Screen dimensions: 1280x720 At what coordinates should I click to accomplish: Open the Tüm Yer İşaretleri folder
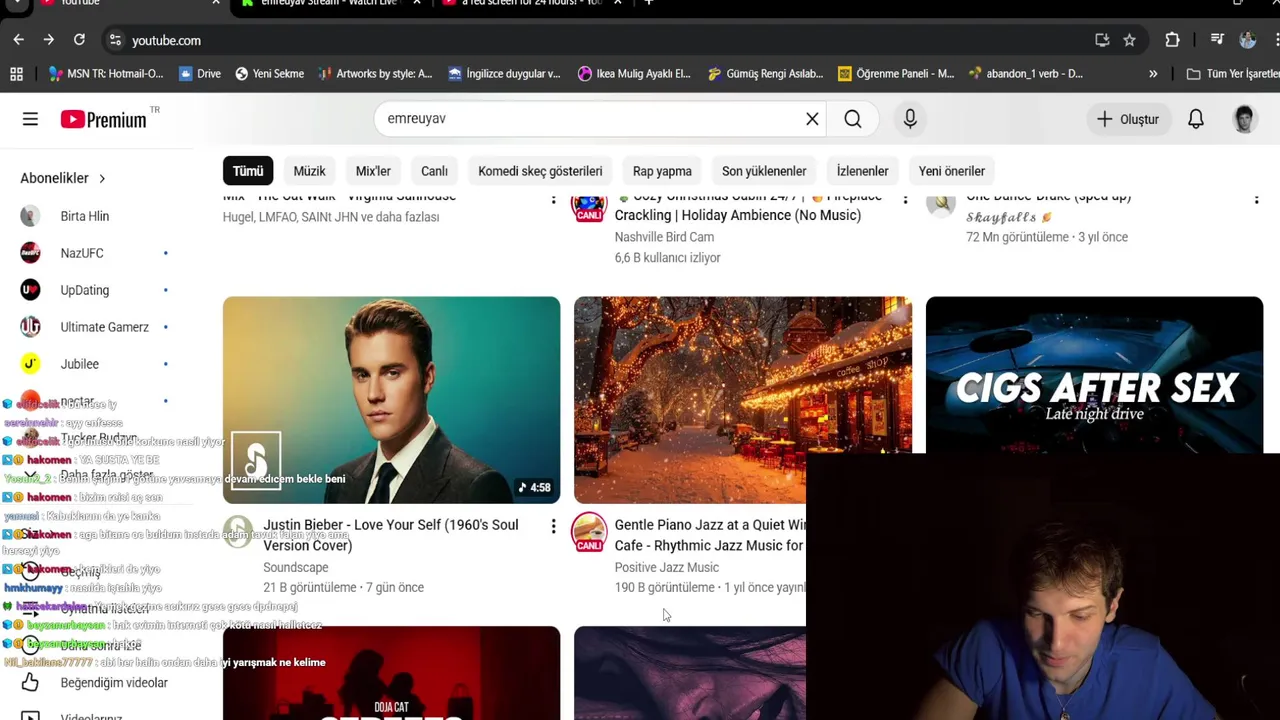tap(1232, 73)
